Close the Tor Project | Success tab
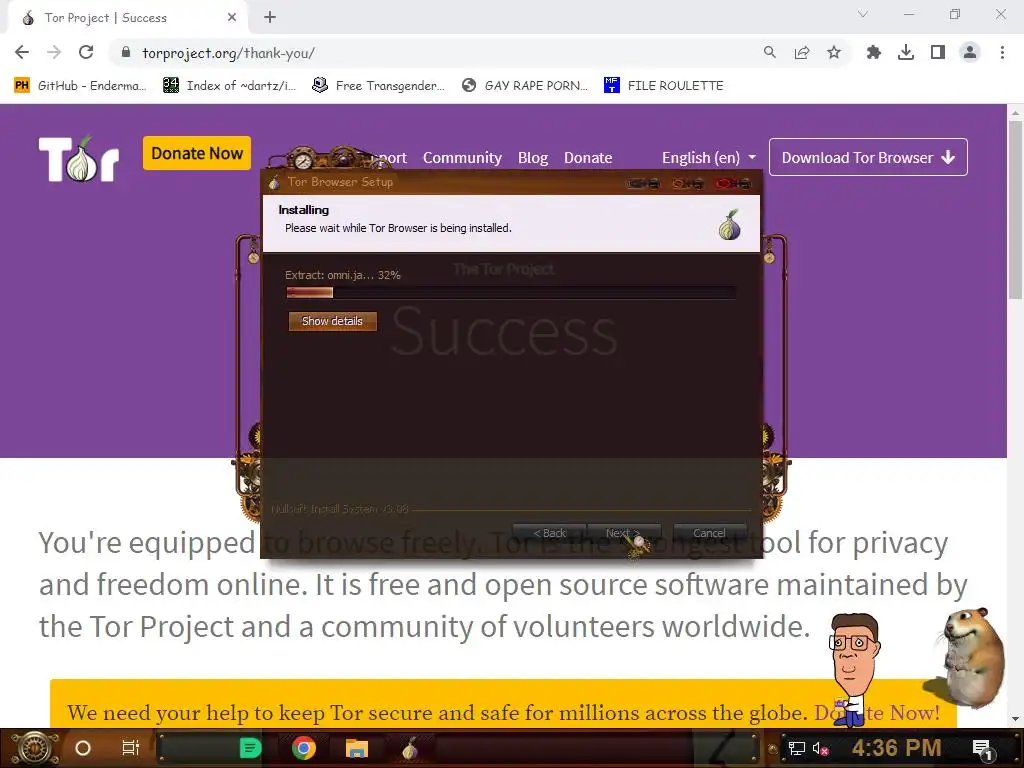 232,18
